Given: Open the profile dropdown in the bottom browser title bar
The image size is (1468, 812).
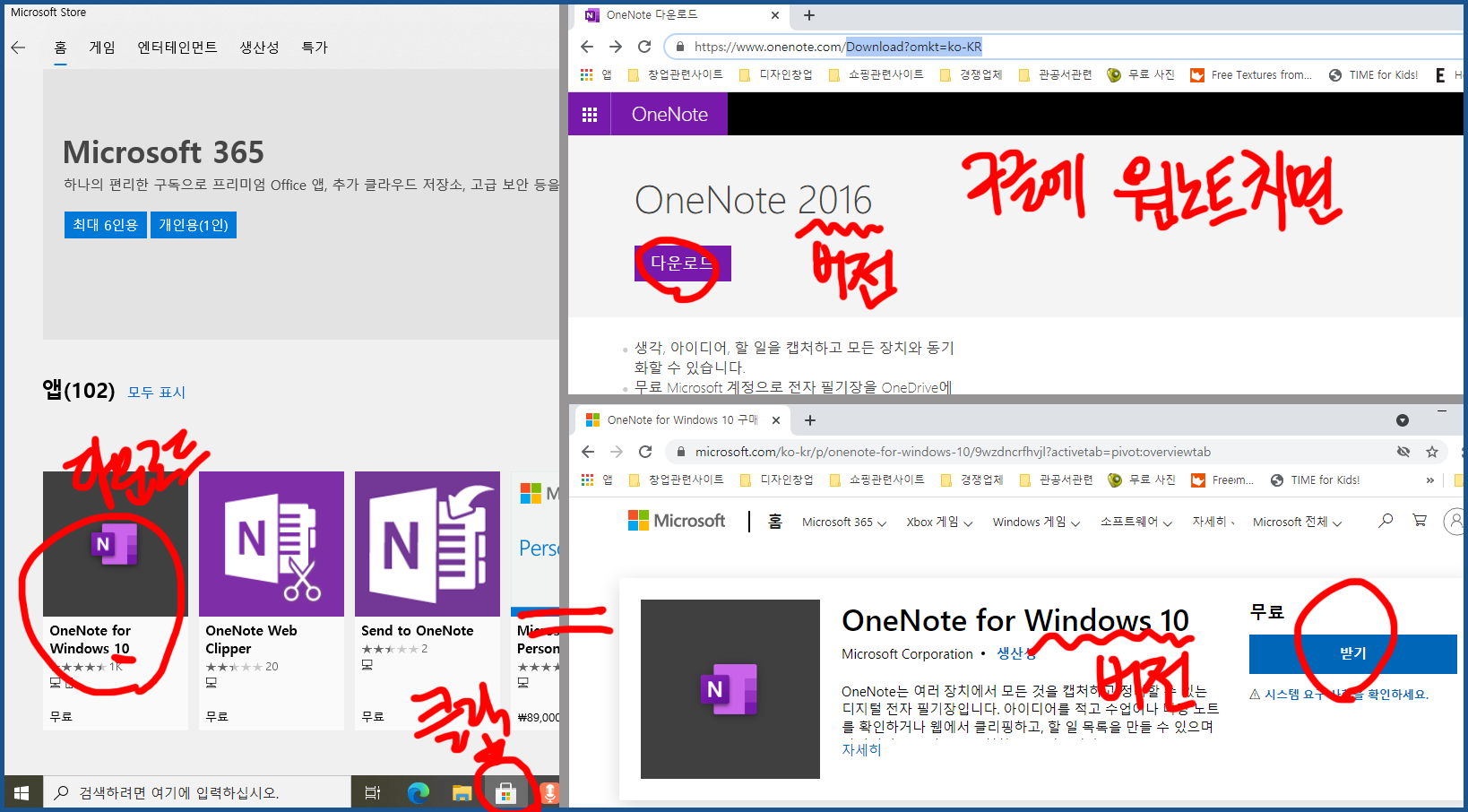Looking at the screenshot, I should click(x=1403, y=420).
